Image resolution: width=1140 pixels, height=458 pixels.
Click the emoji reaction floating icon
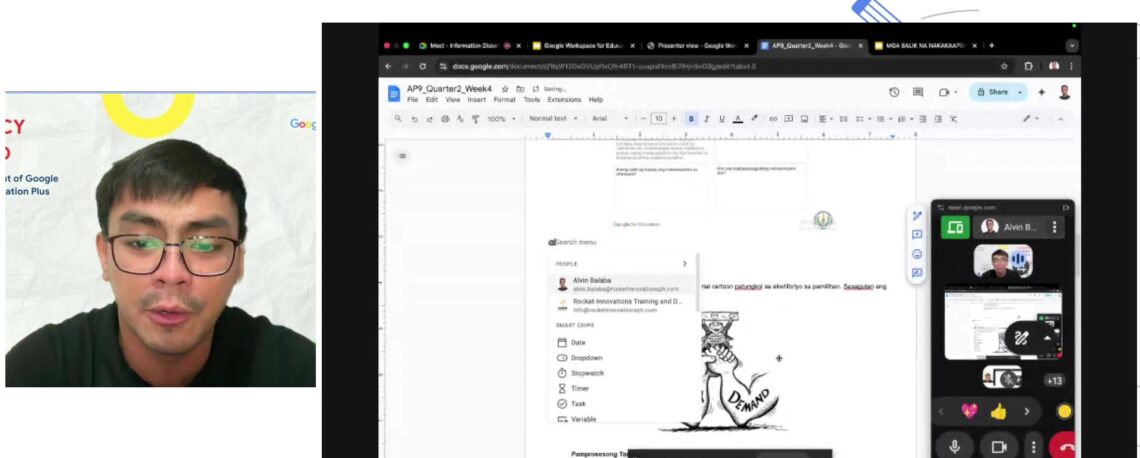click(917, 254)
